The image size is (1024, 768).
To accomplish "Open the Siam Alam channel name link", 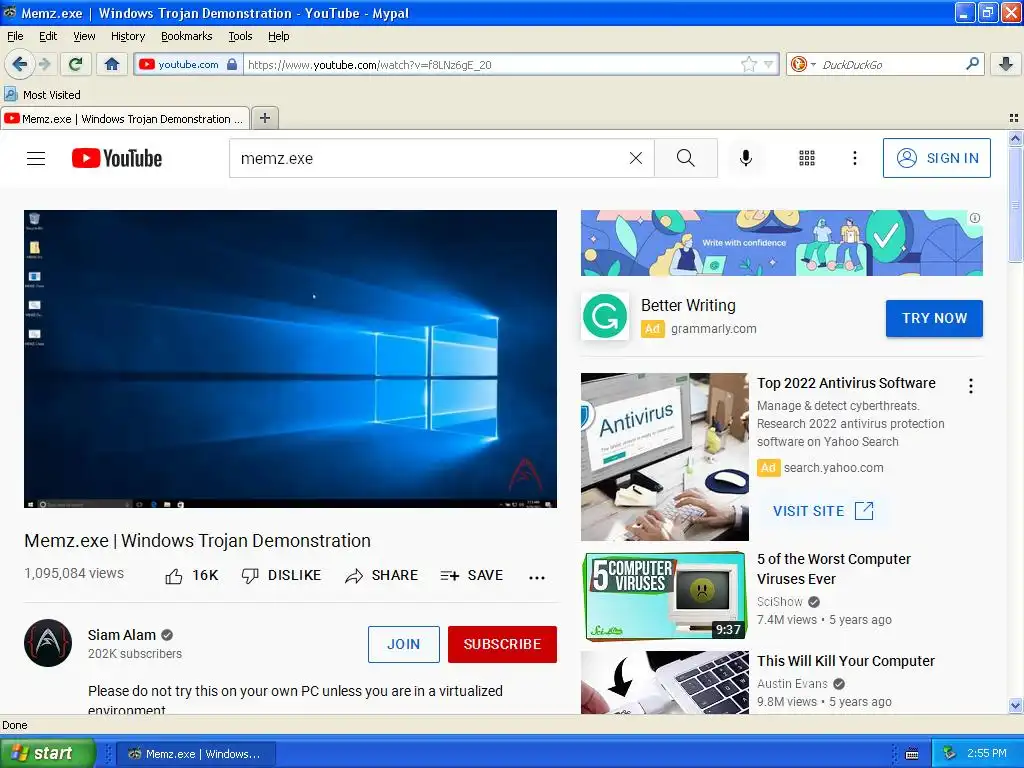I will click(x=121, y=635).
